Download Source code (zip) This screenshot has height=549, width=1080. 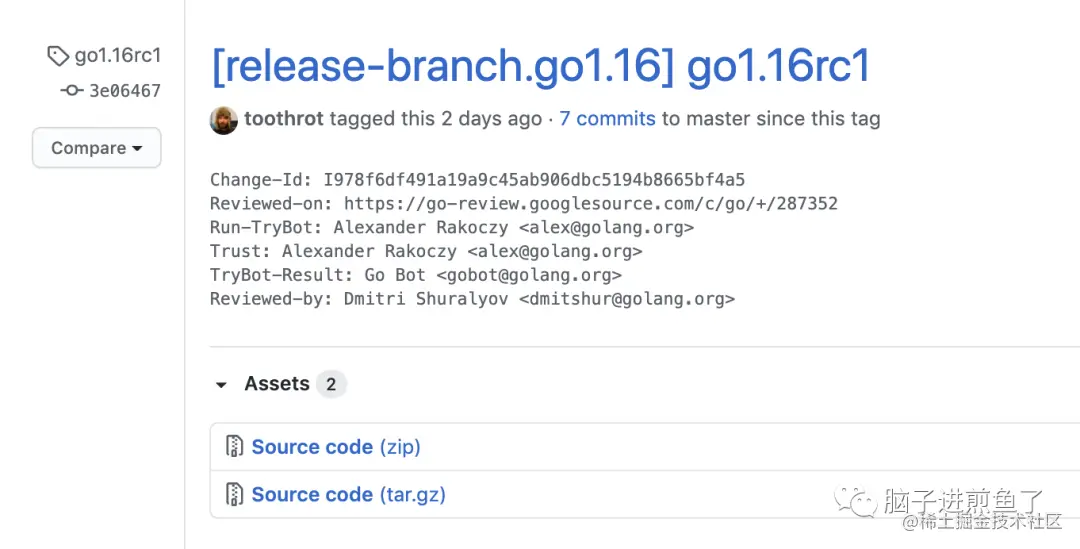[336, 447]
